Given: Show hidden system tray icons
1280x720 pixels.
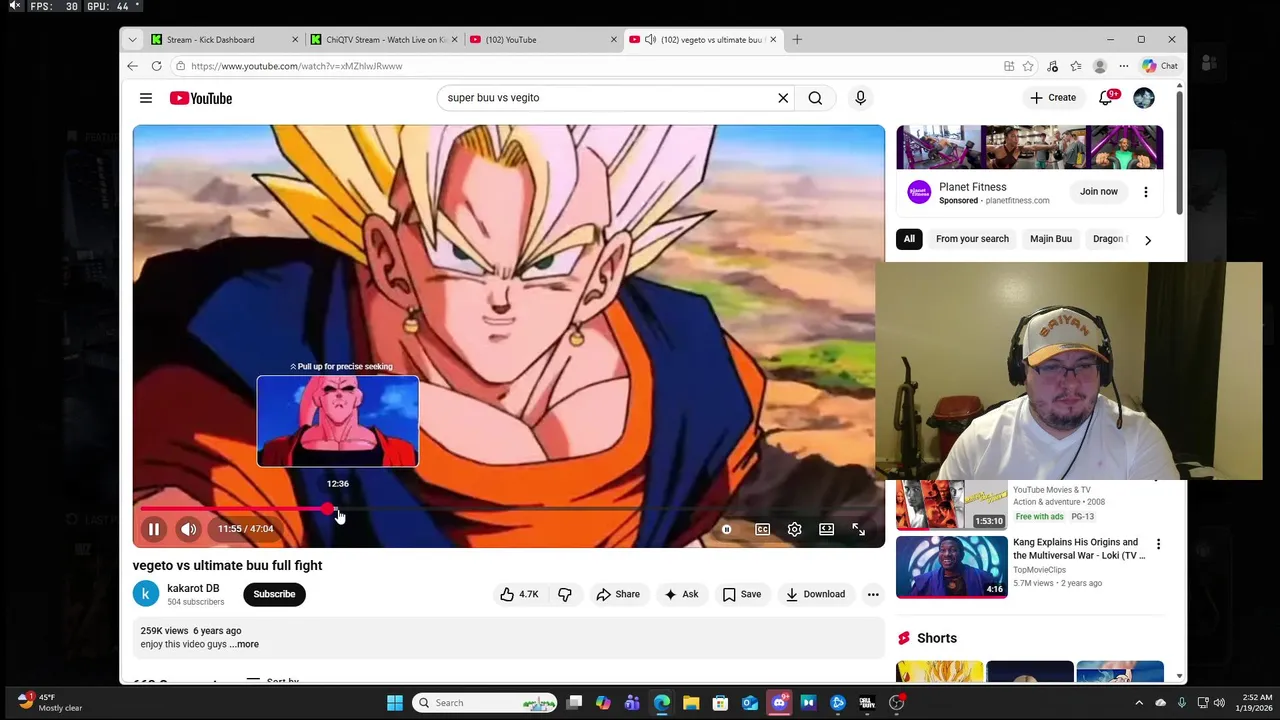Looking at the screenshot, I should [1139, 703].
